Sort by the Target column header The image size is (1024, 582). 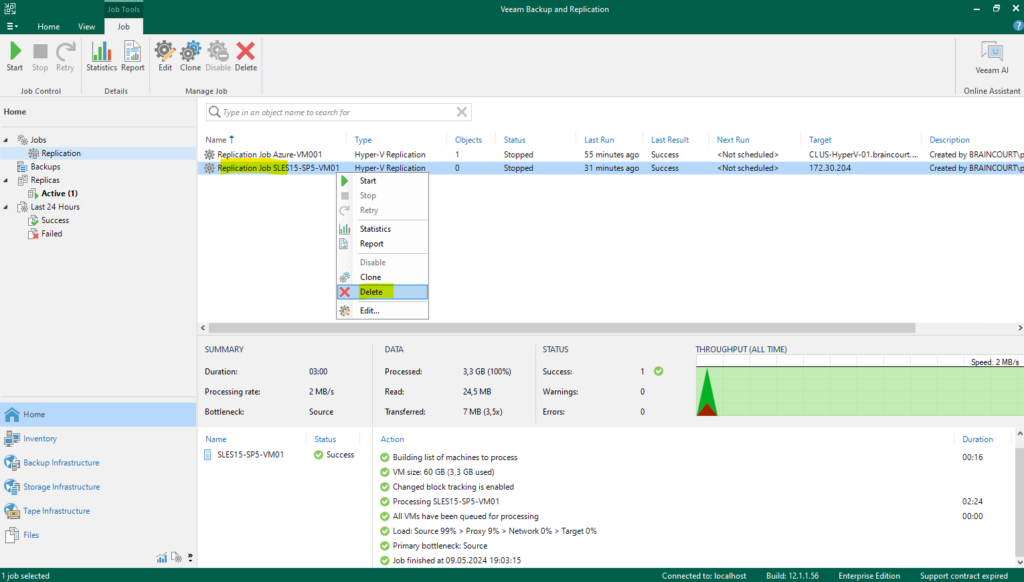tap(820, 140)
